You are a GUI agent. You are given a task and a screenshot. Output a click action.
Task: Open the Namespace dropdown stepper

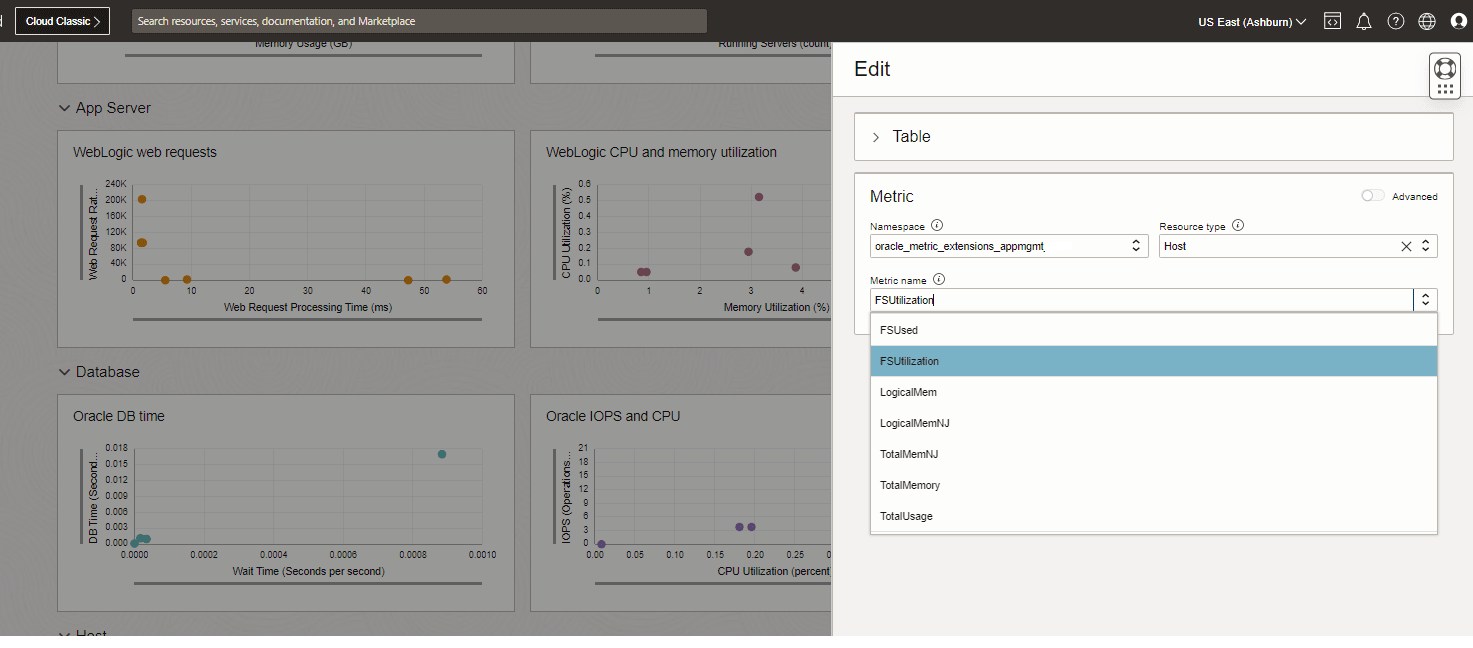1135,245
